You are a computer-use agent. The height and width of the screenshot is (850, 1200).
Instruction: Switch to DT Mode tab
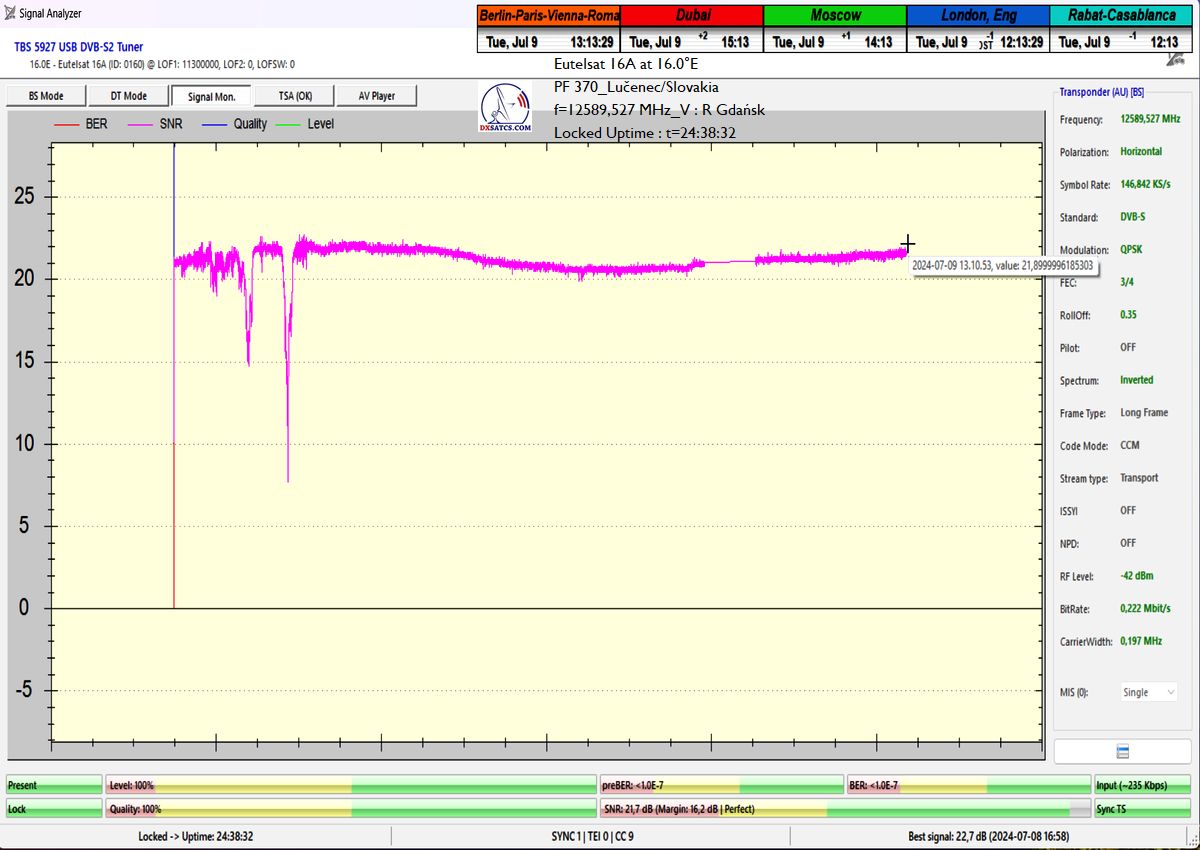click(x=127, y=96)
